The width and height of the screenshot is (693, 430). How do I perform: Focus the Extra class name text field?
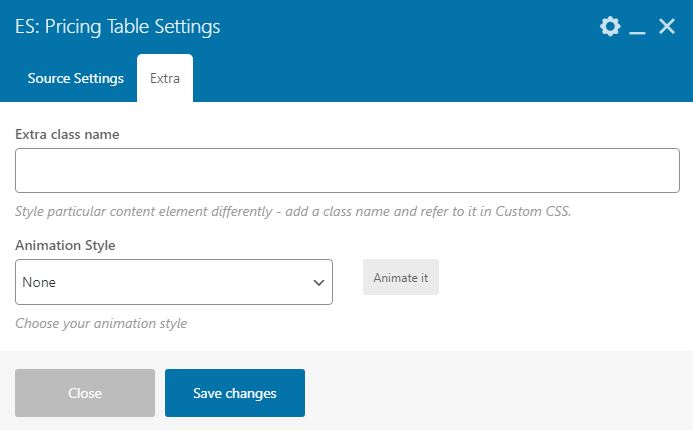347,171
